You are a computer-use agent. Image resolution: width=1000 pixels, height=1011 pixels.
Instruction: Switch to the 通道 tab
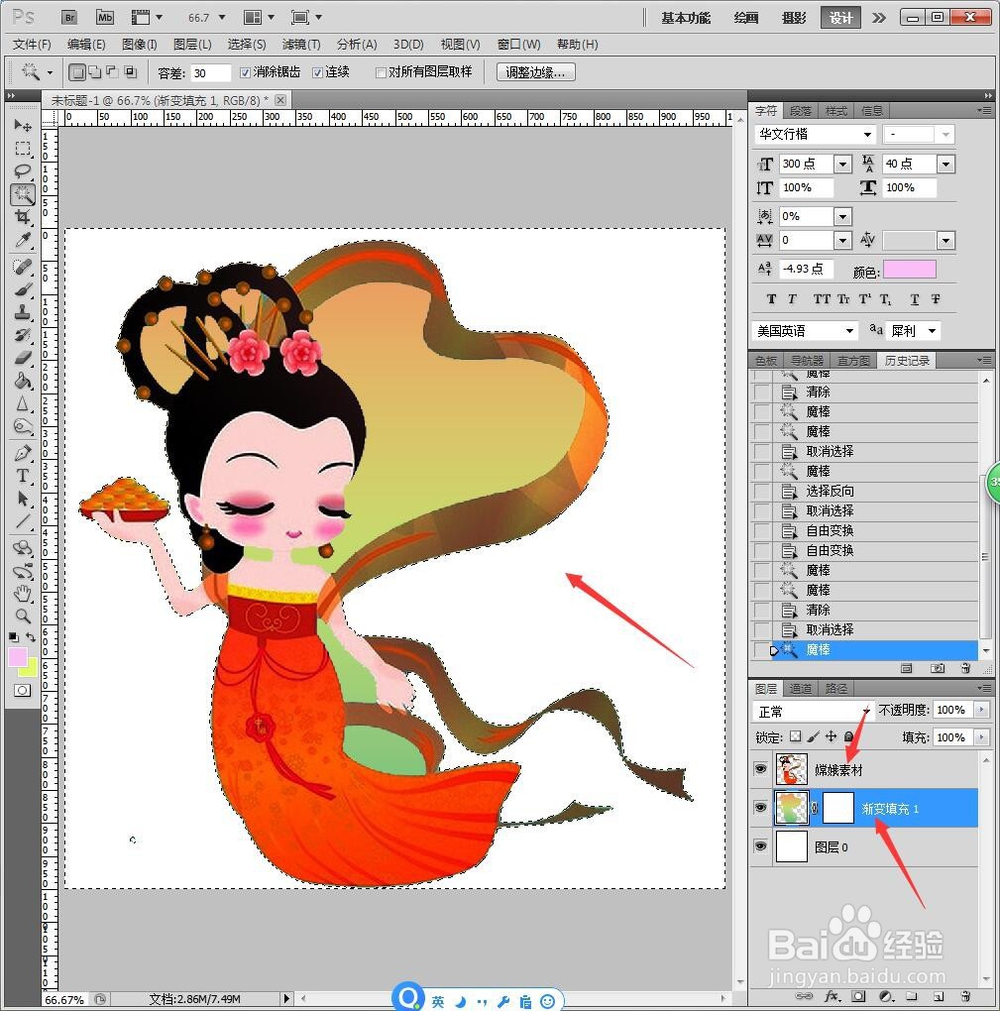point(801,689)
